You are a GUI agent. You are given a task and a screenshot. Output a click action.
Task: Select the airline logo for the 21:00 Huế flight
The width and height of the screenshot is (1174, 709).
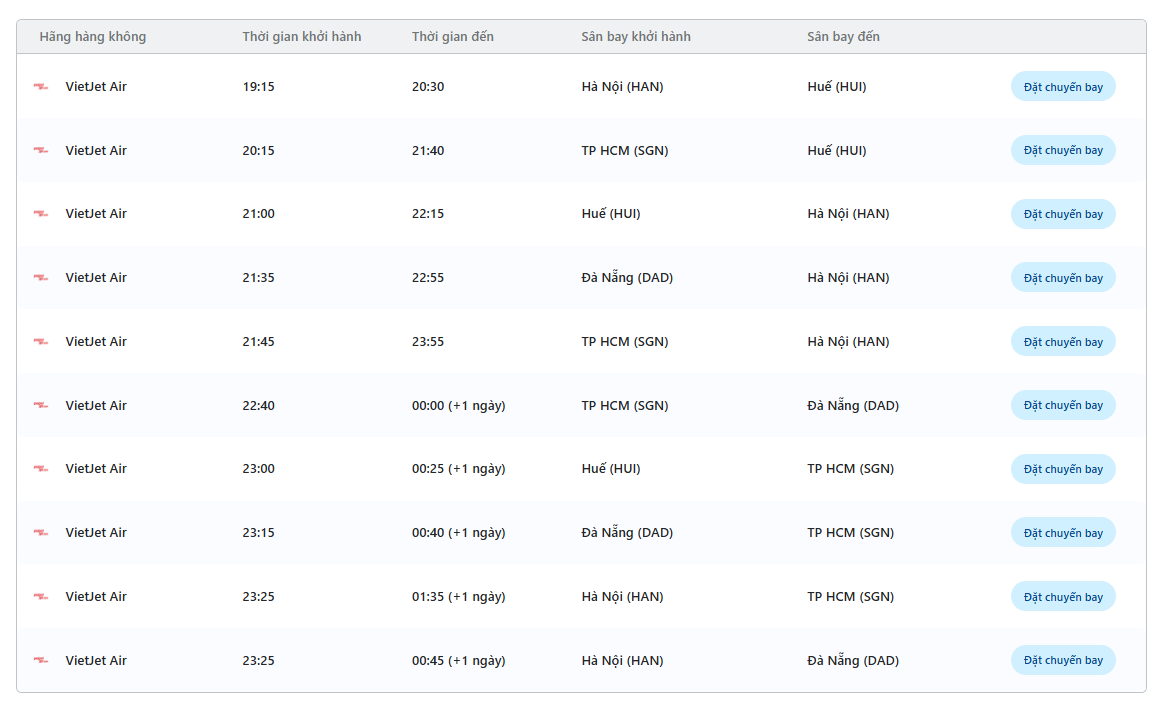[41, 214]
